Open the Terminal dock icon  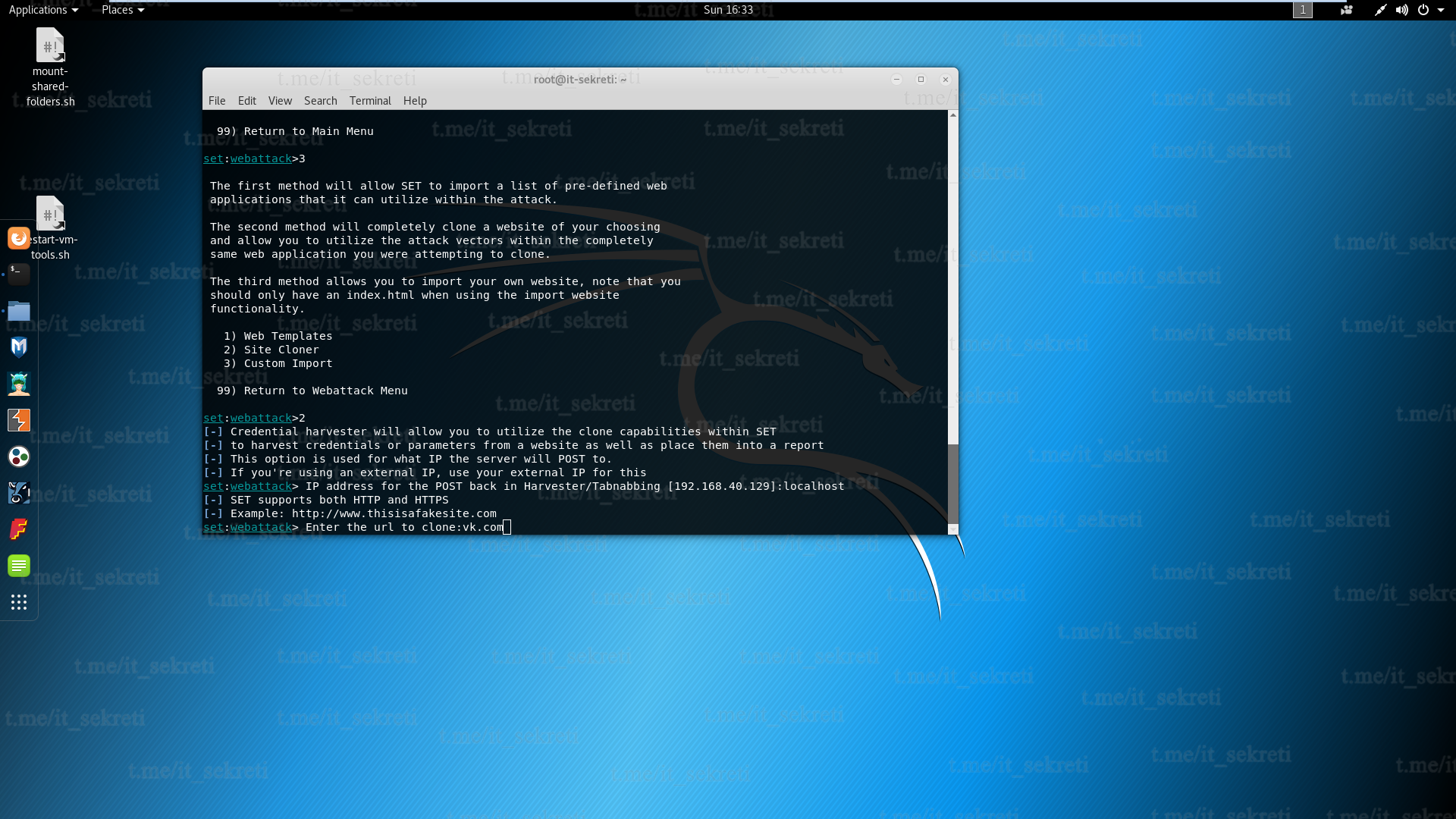click(19, 274)
